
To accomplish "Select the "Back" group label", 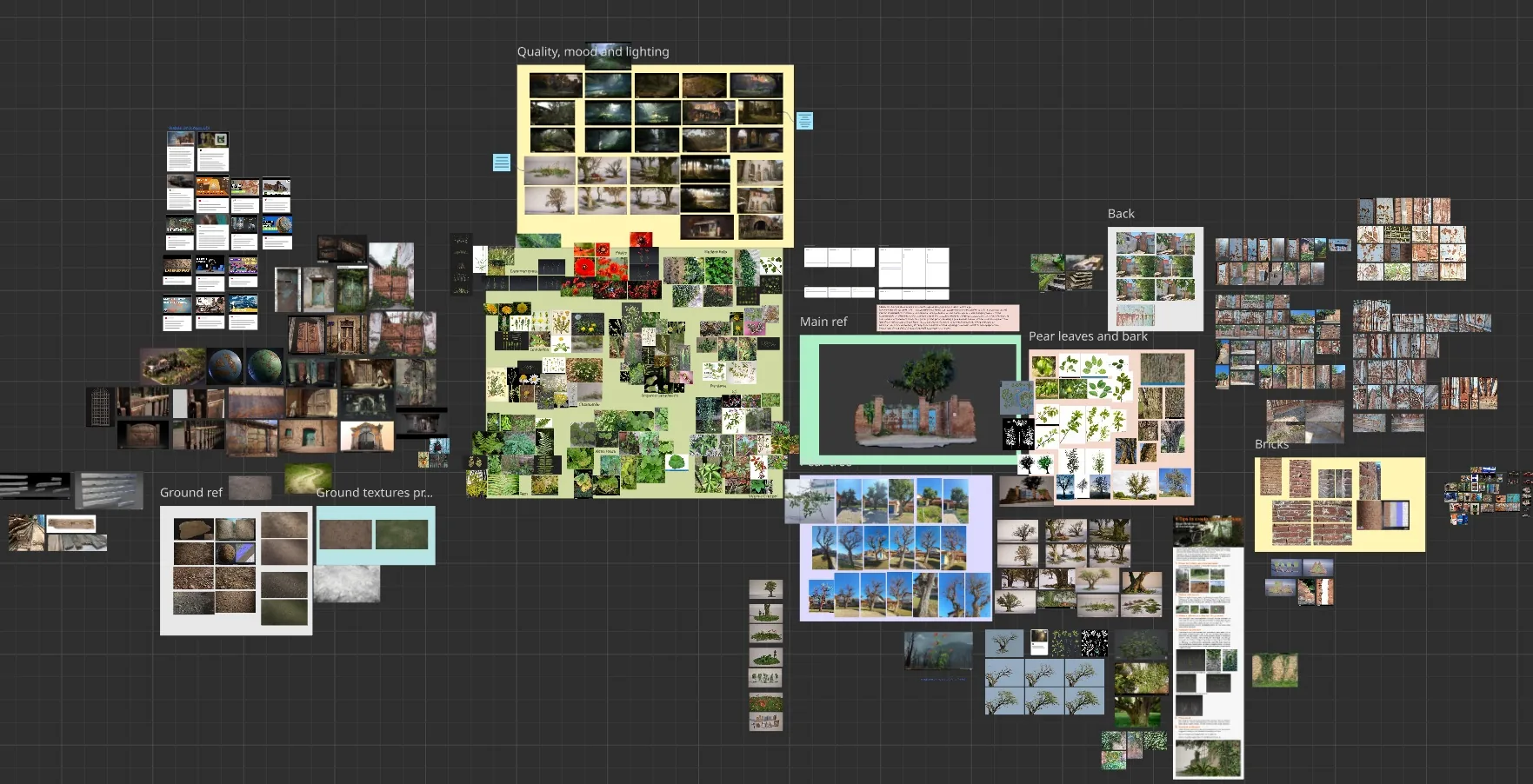I will pos(1121,214).
